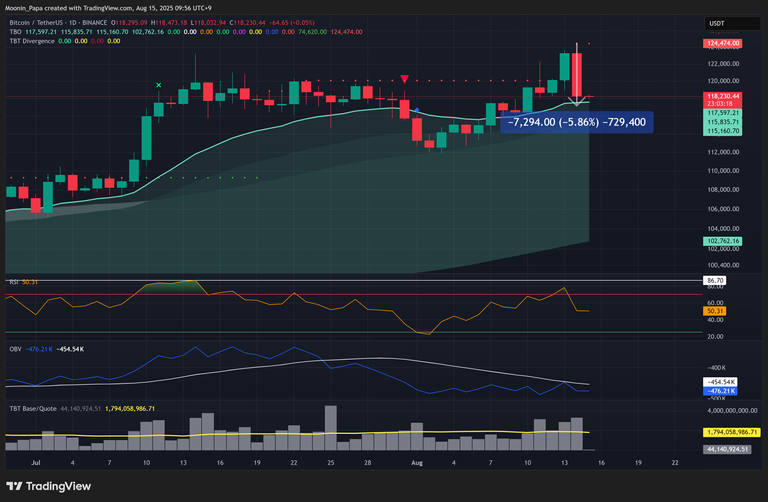
Task: Click the -400K OBV axis tick
Action: (716, 367)
